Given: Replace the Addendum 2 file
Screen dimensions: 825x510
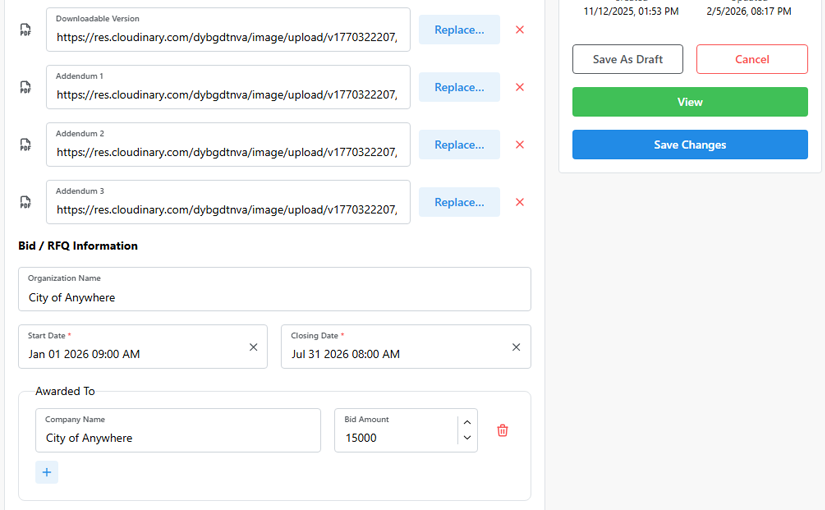Looking at the screenshot, I should 459,145.
